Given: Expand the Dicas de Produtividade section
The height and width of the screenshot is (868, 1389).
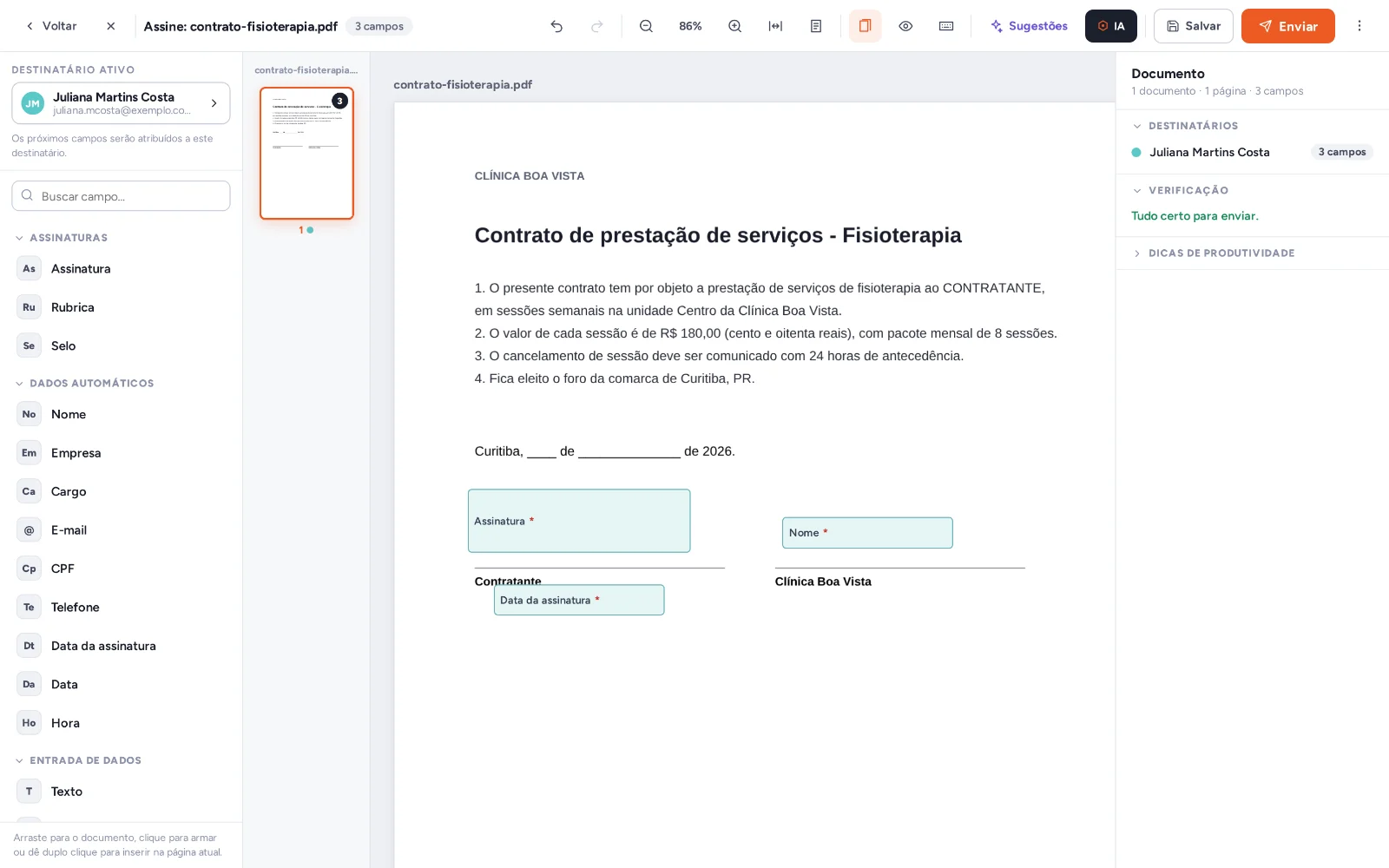Looking at the screenshot, I should point(1214,253).
